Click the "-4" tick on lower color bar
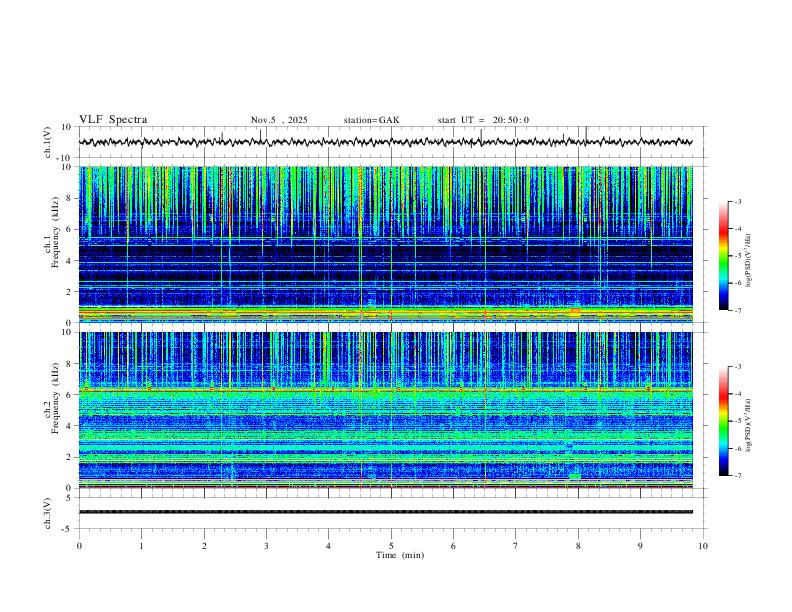The height and width of the screenshot is (612, 792). click(x=738, y=394)
